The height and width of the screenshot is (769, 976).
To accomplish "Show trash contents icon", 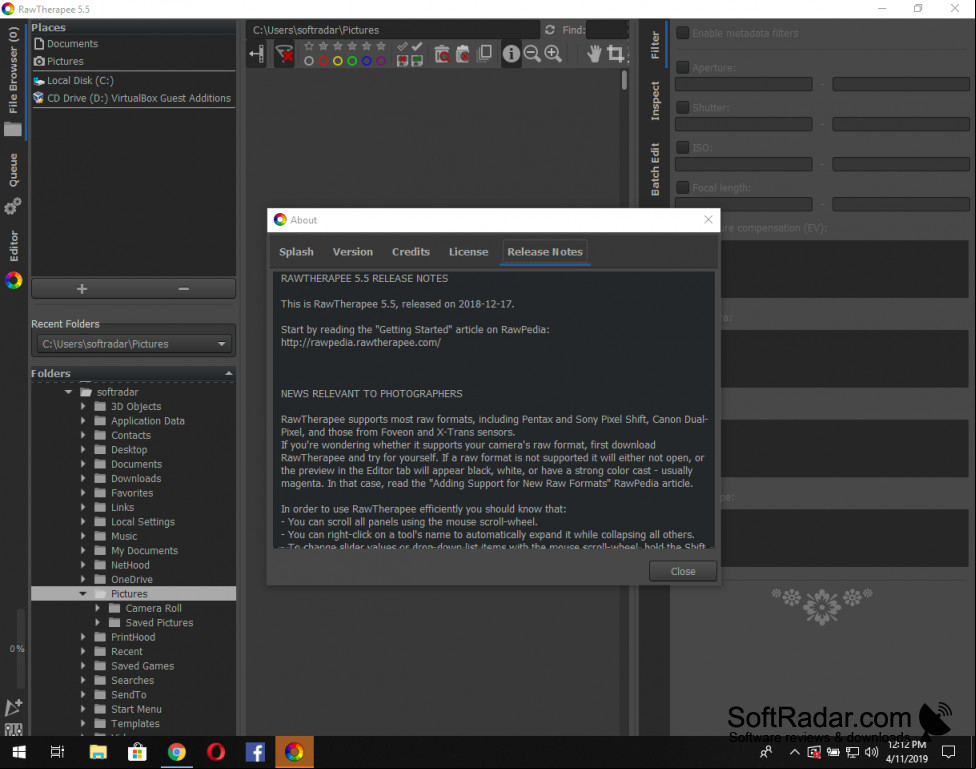I will click(442, 54).
